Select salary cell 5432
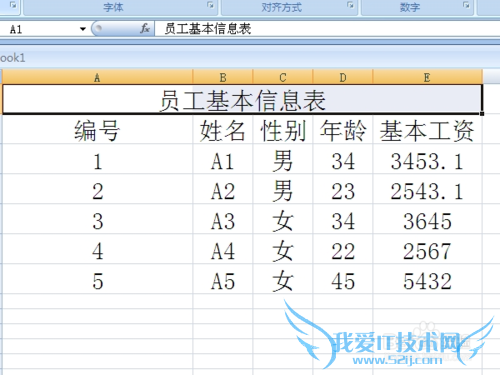500x375 pixels. point(427,279)
